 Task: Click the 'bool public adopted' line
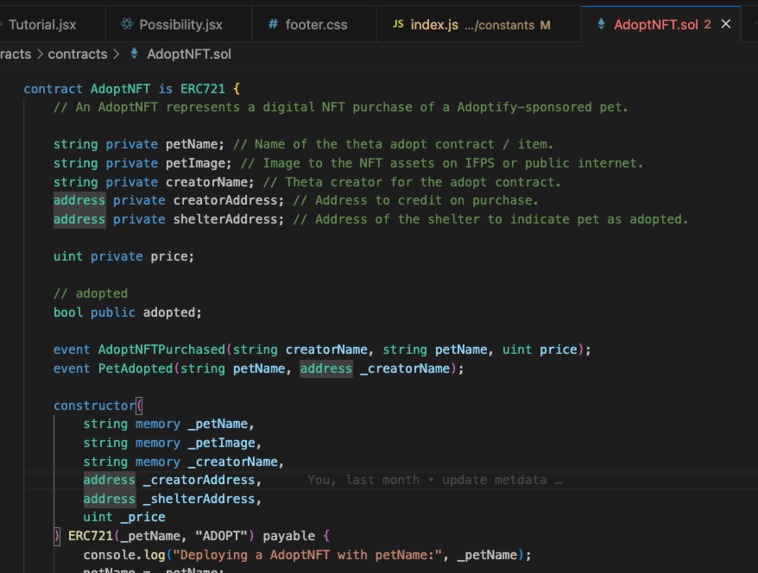coord(128,312)
